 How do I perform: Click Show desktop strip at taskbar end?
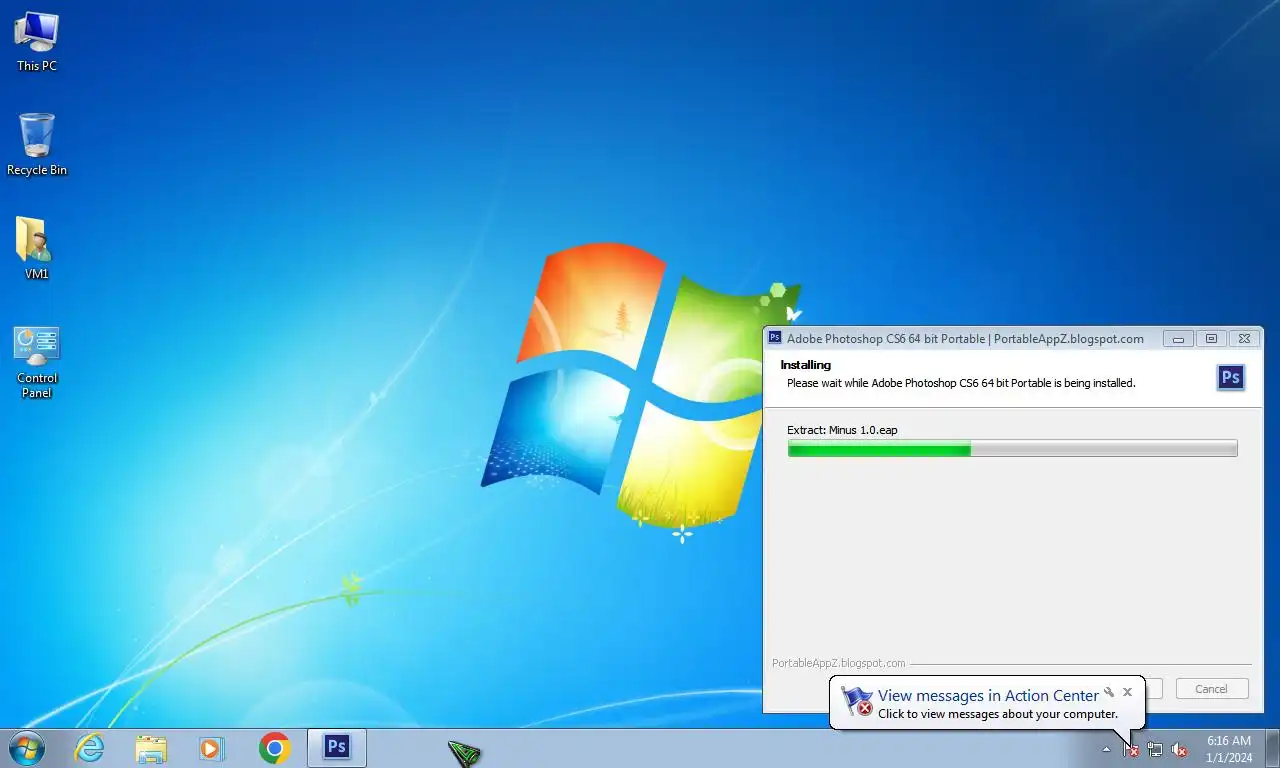click(1273, 748)
